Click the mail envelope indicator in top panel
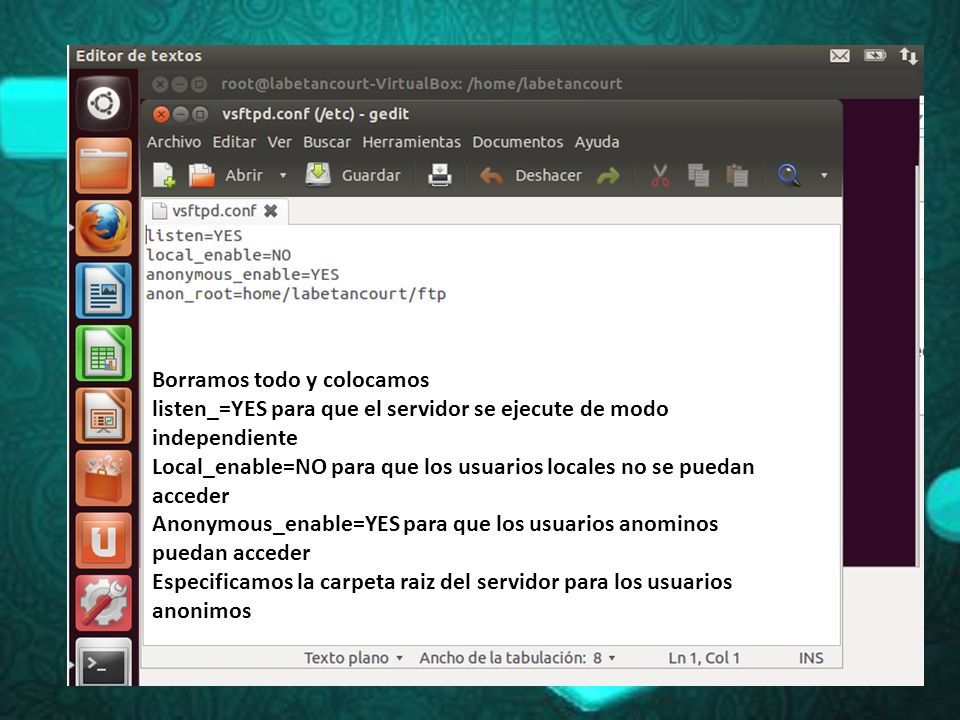This screenshot has width=960, height=720. (x=839, y=56)
